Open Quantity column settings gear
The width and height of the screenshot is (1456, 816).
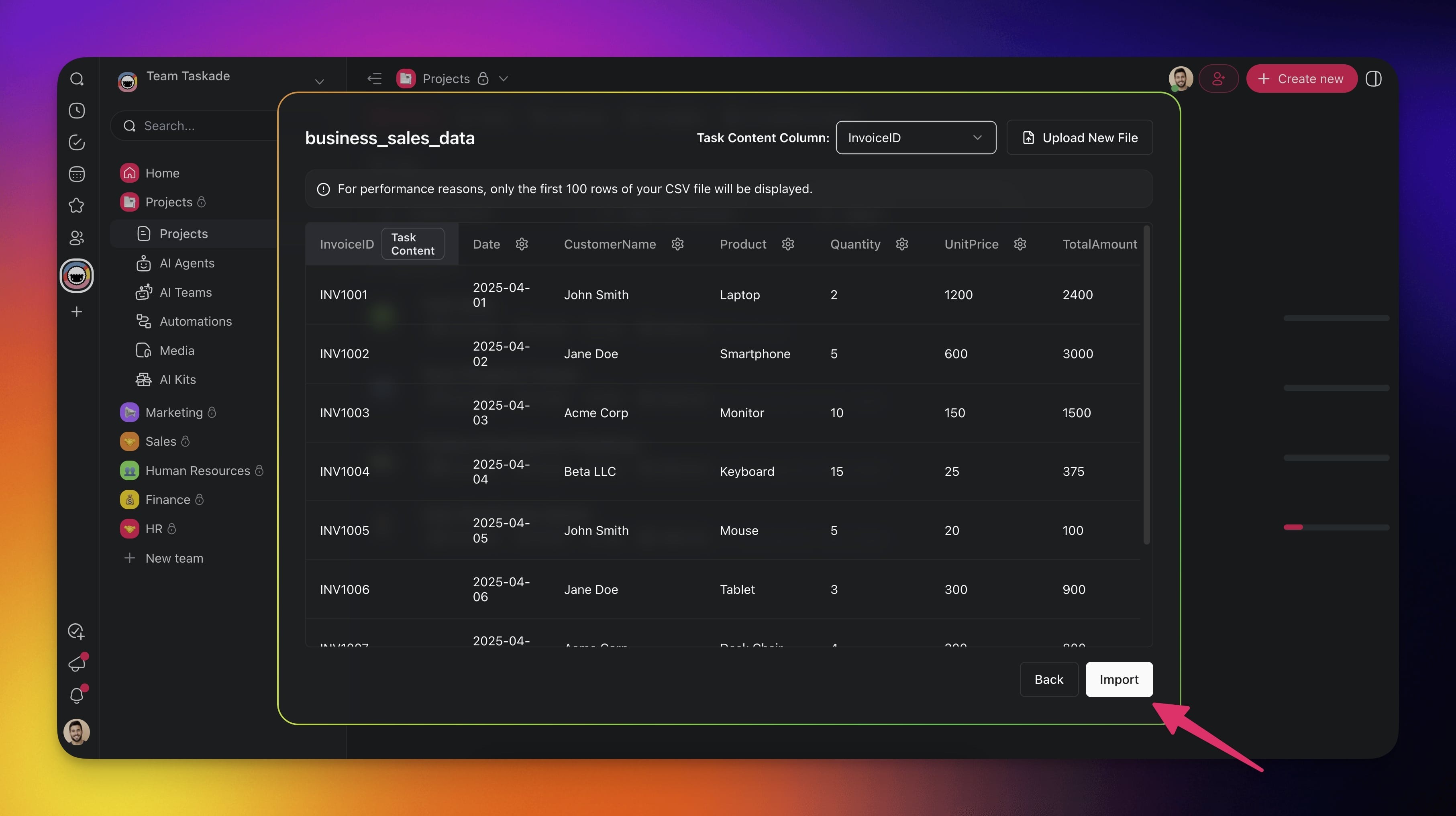[902, 244]
